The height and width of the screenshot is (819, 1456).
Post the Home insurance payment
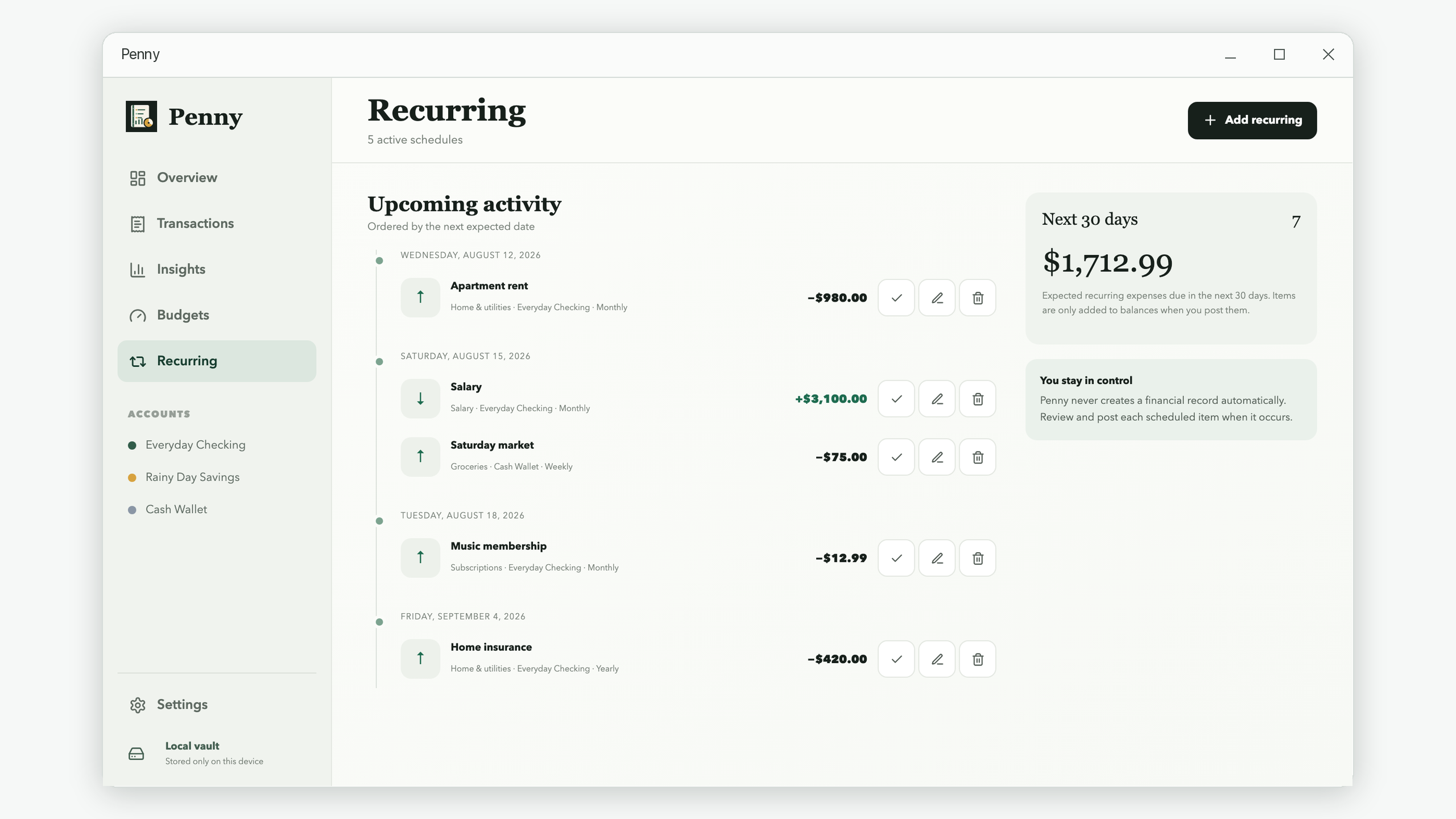click(896, 659)
